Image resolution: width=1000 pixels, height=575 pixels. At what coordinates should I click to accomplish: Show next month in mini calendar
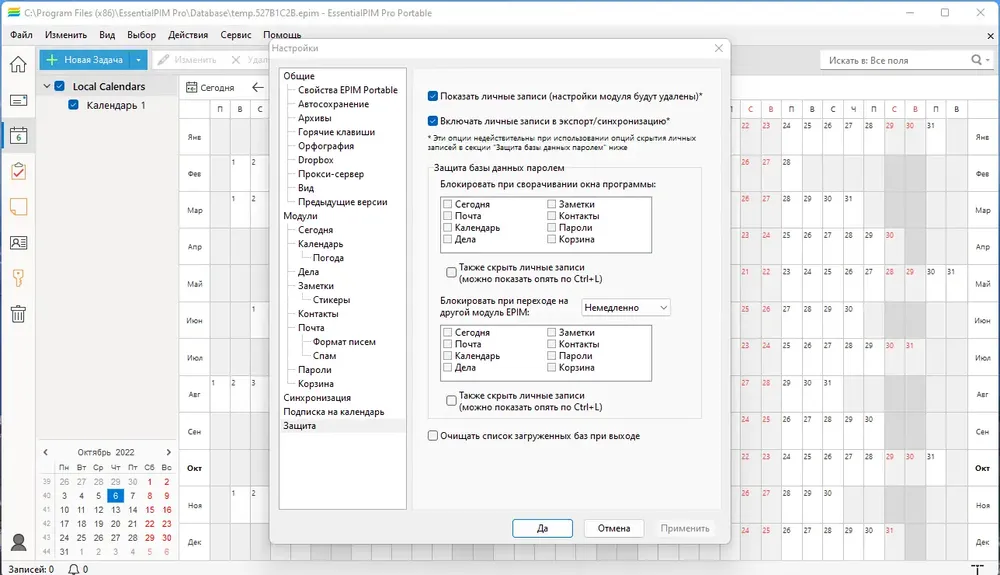pos(168,452)
